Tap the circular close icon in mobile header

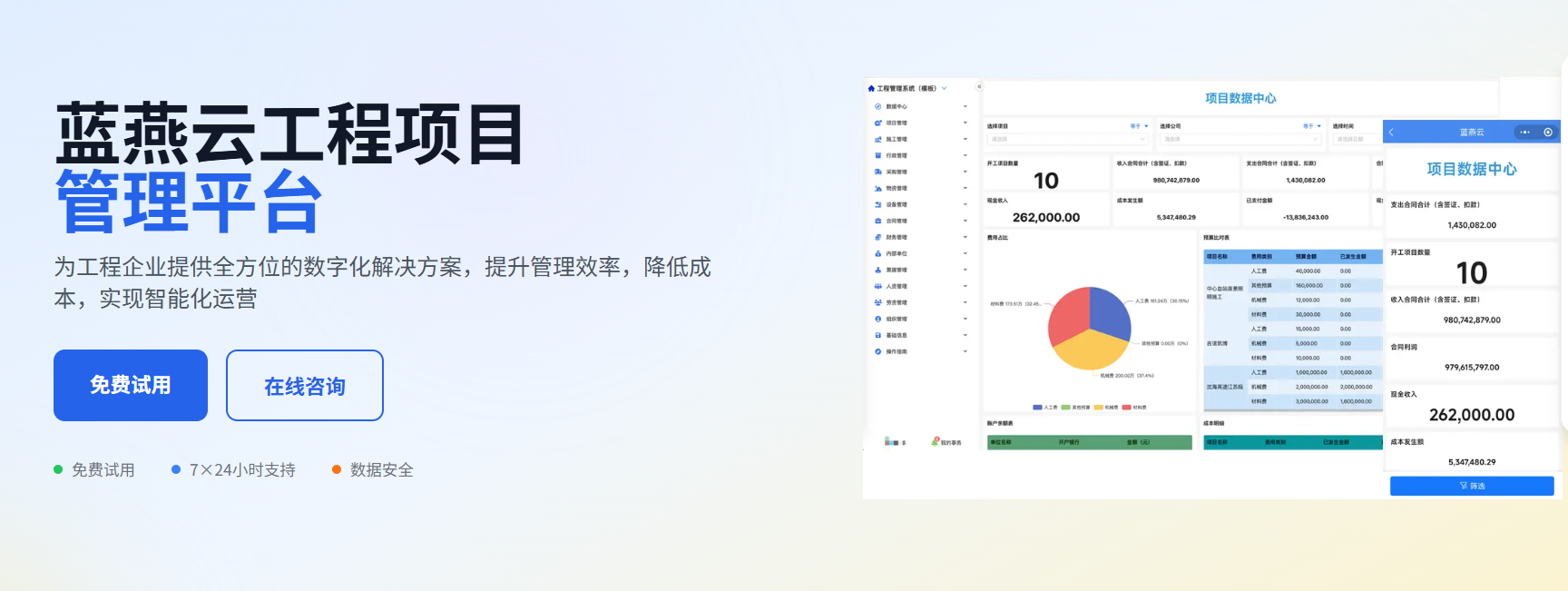[x=1548, y=132]
